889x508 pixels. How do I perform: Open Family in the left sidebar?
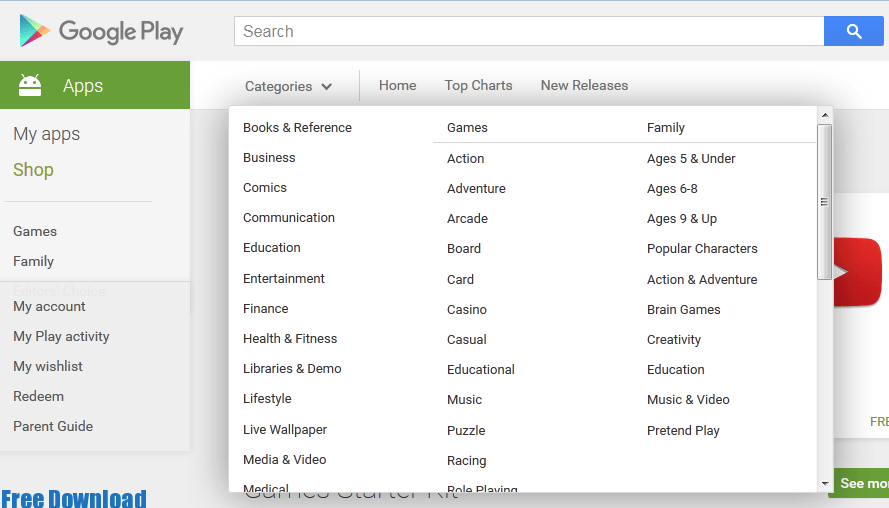coord(33,261)
